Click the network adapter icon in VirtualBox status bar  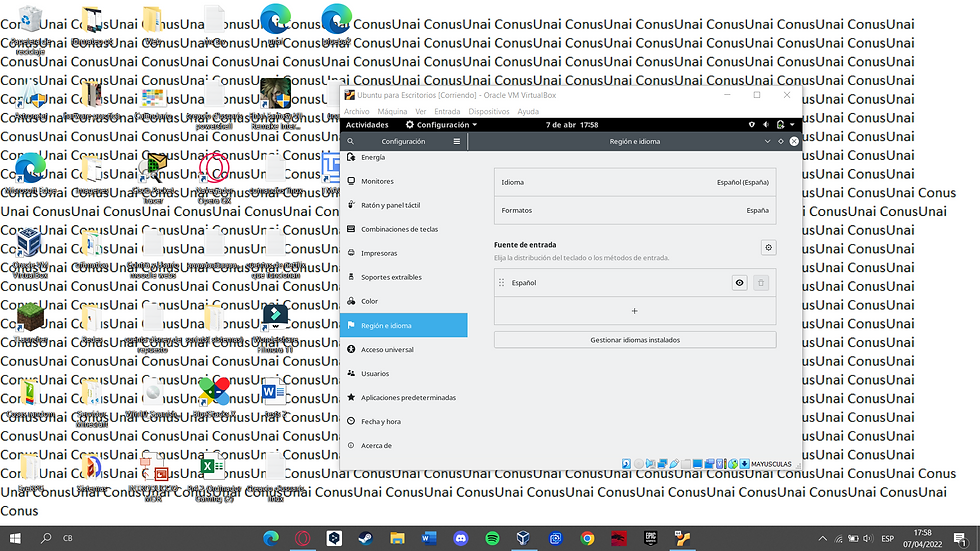[x=662, y=464]
